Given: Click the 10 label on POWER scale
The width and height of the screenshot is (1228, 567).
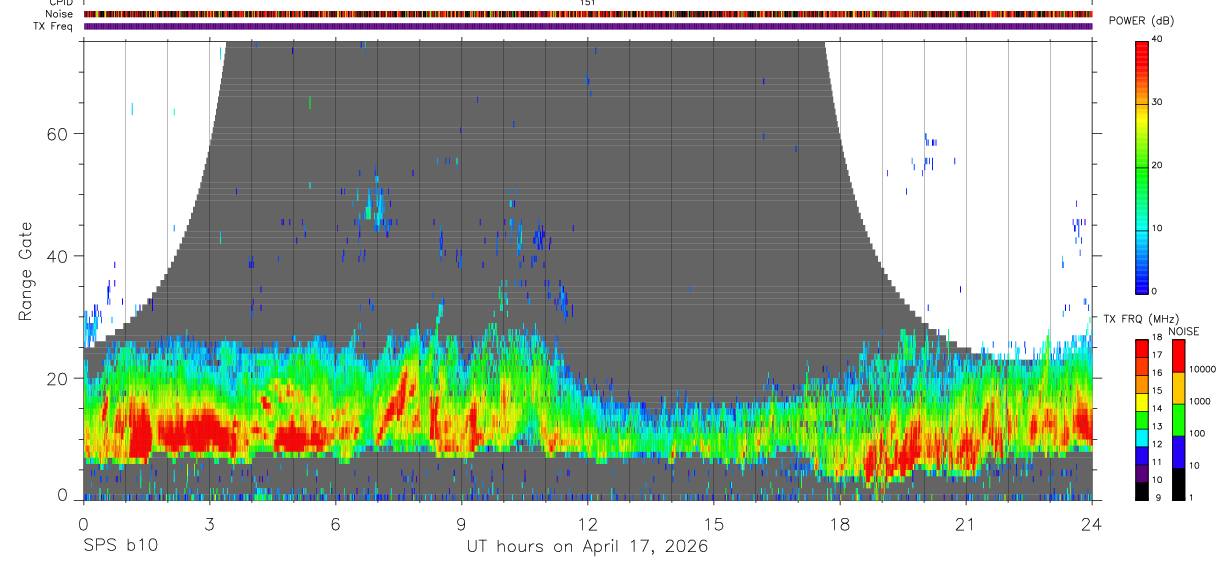Looking at the screenshot, I should (x=1157, y=228).
